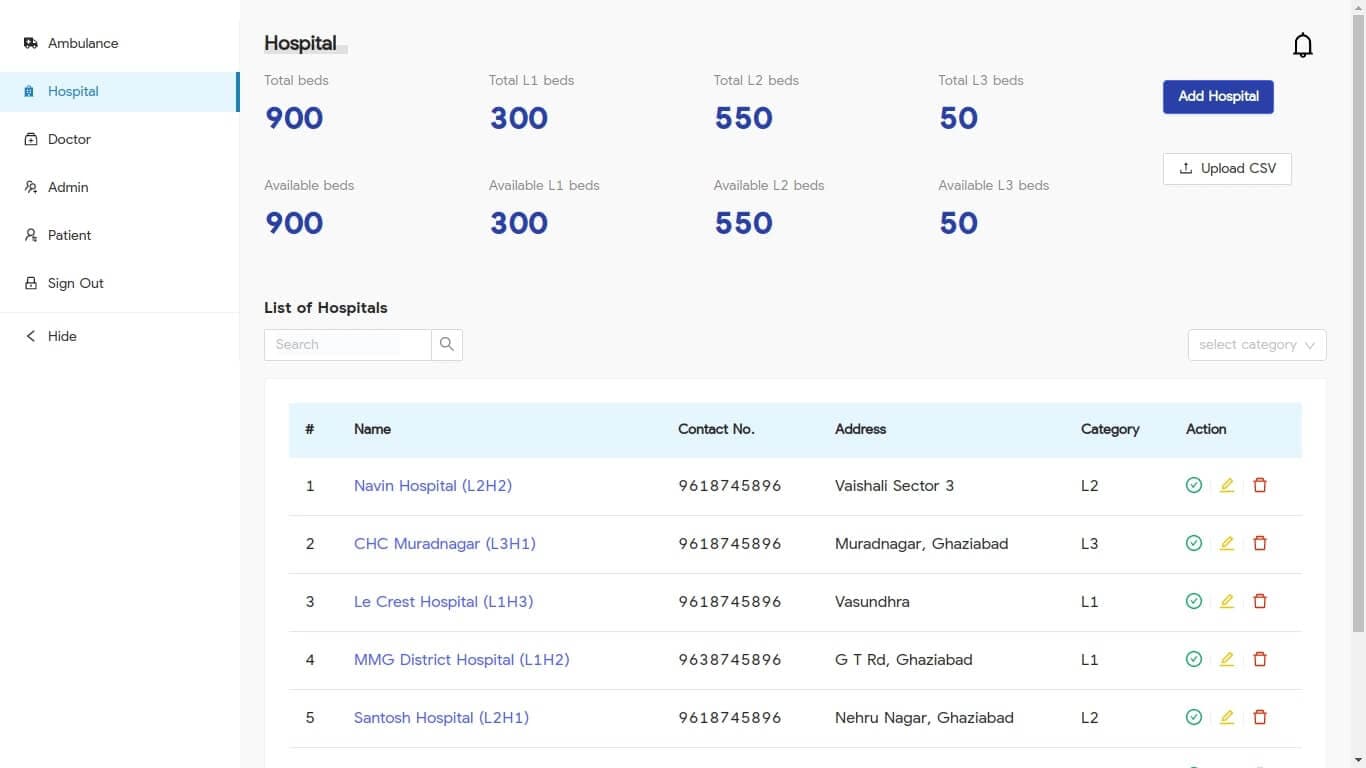The height and width of the screenshot is (768, 1366).
Task: Click the Category column header
Action: 1110,429
